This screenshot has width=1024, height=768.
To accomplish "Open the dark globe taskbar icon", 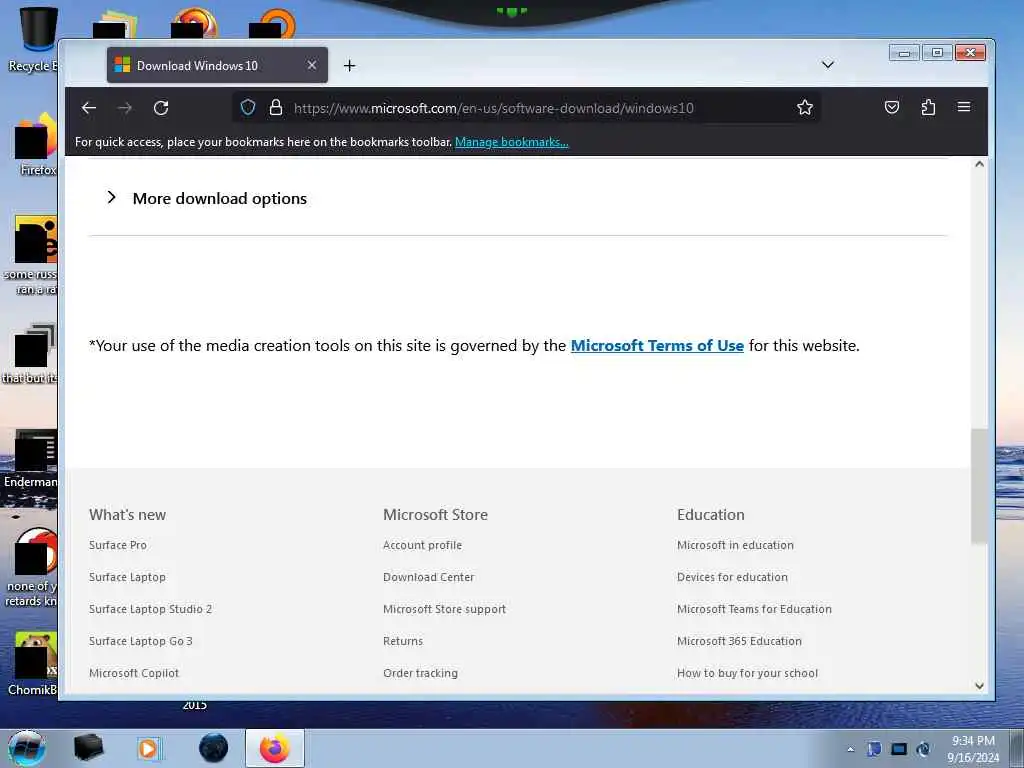I will click(x=213, y=748).
